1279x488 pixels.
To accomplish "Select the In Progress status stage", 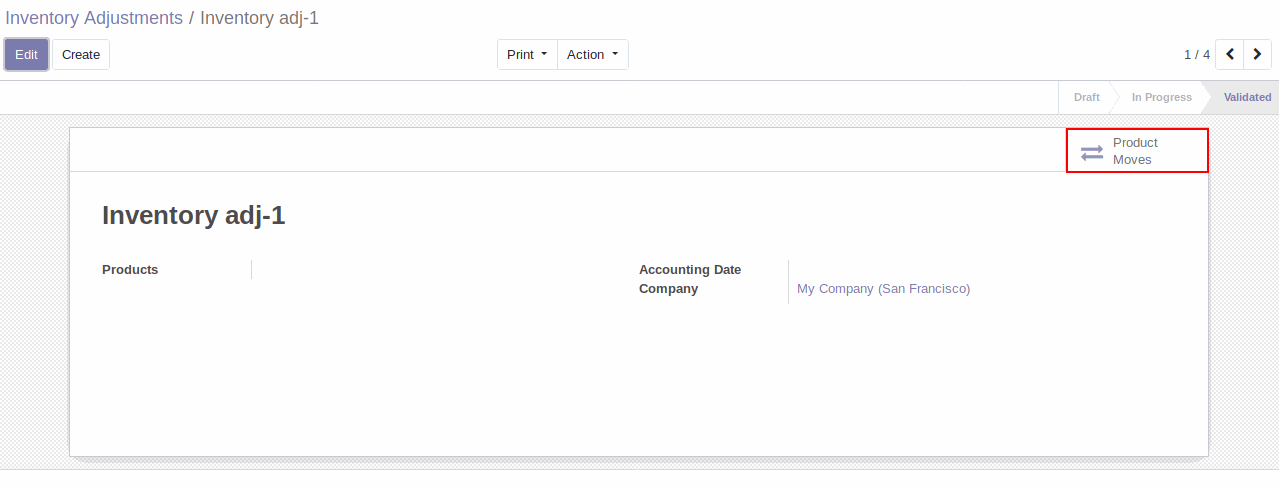I will [1161, 97].
